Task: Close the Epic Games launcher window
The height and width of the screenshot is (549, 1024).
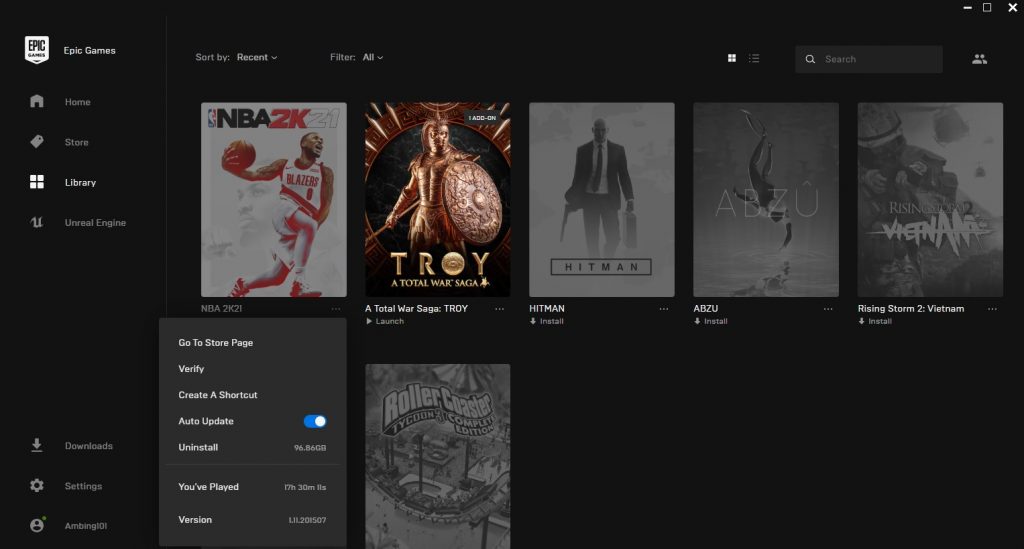Action: [x=1012, y=7]
